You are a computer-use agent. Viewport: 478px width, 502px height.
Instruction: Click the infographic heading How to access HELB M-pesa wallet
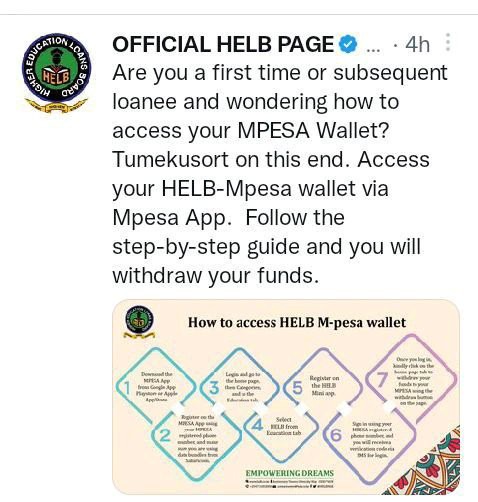(297, 322)
